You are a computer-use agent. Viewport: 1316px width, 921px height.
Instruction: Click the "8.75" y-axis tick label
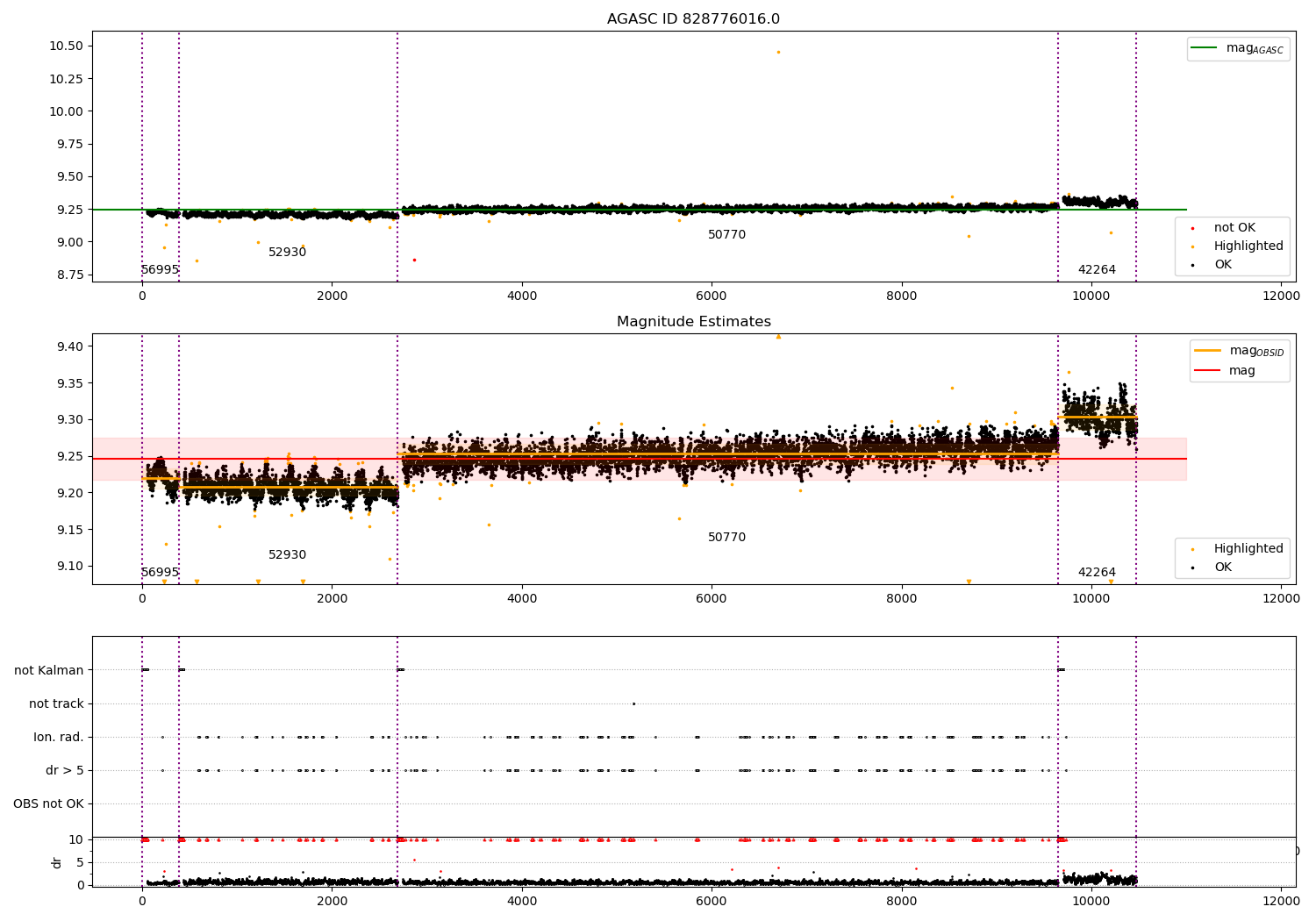click(x=70, y=275)
